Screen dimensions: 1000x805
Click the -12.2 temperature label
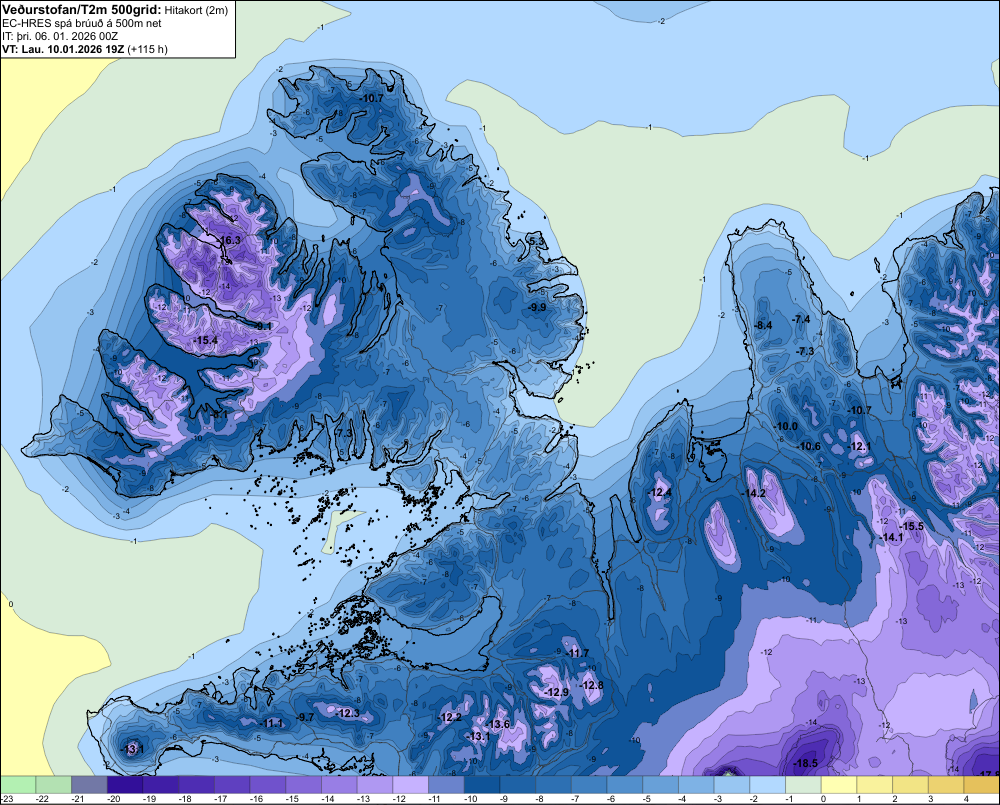[x=450, y=717]
